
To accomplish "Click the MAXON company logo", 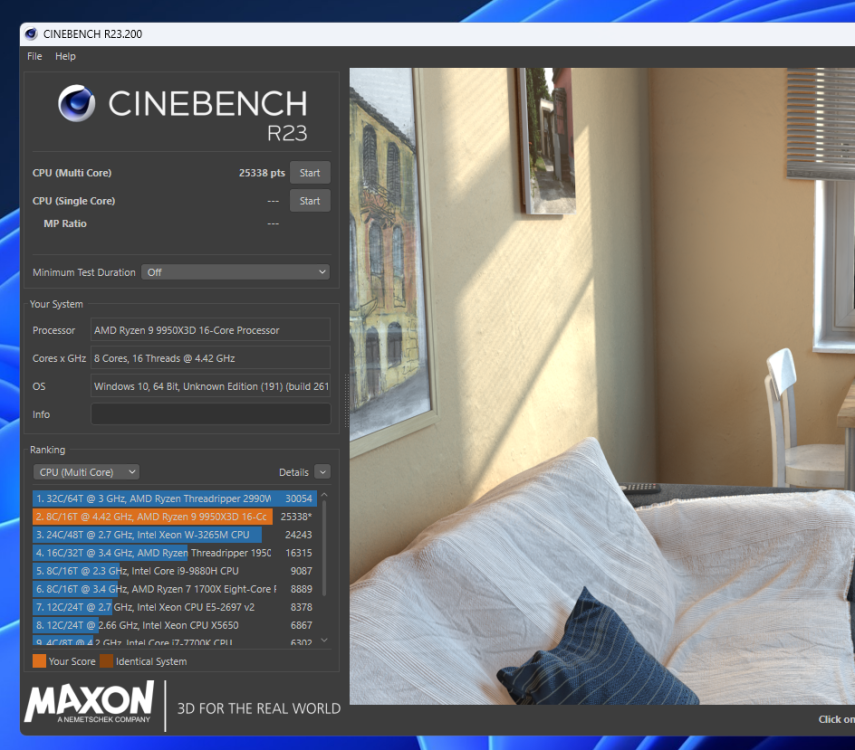I will [89, 703].
